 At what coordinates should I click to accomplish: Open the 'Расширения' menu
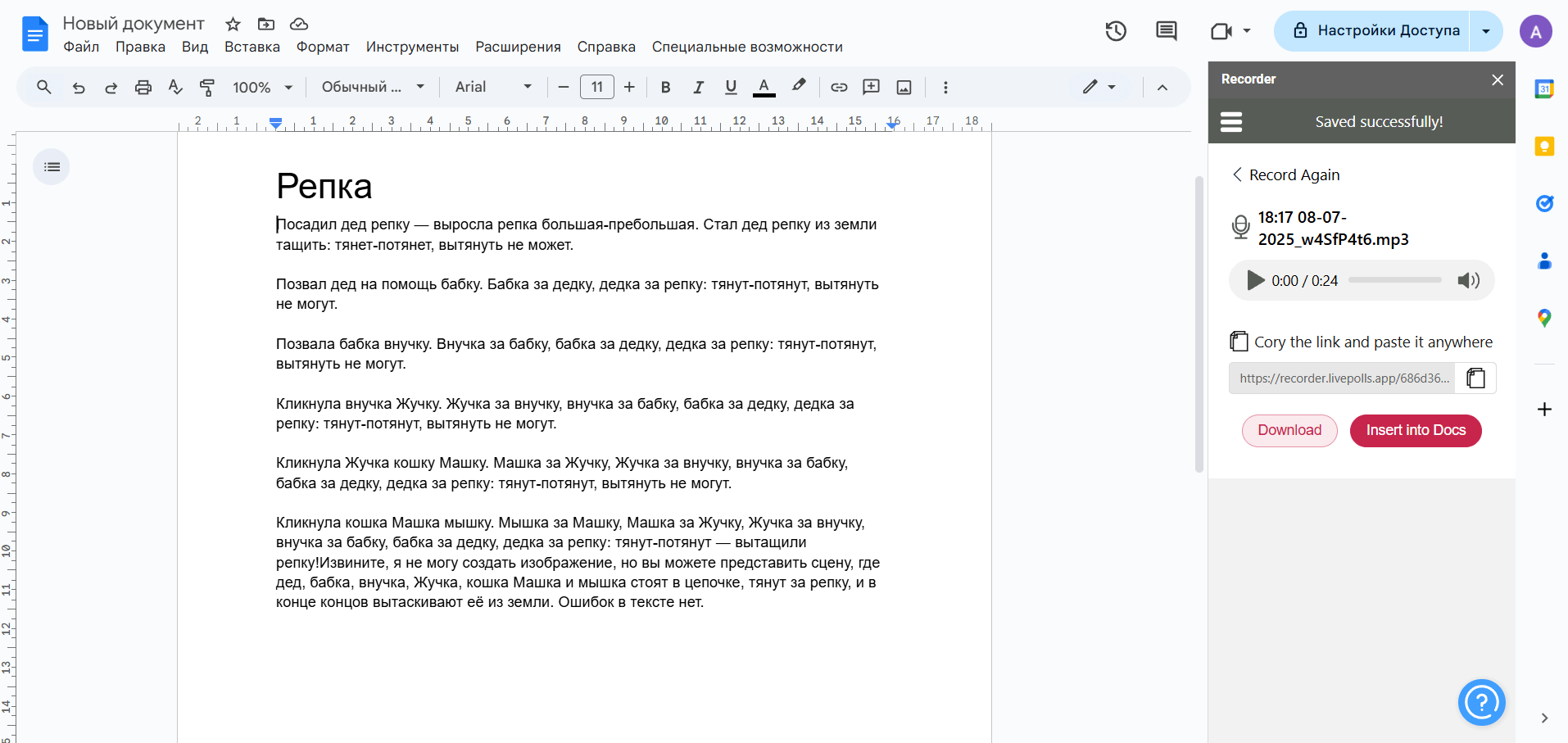click(518, 47)
